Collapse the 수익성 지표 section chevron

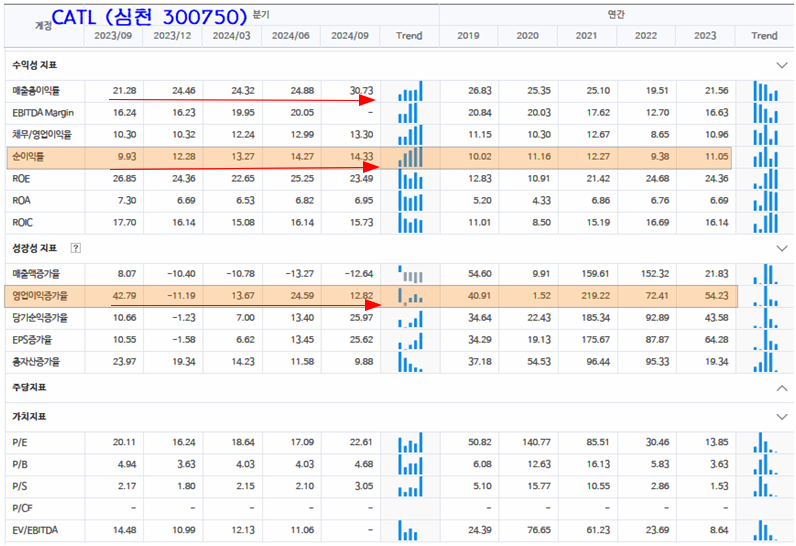tap(781, 65)
